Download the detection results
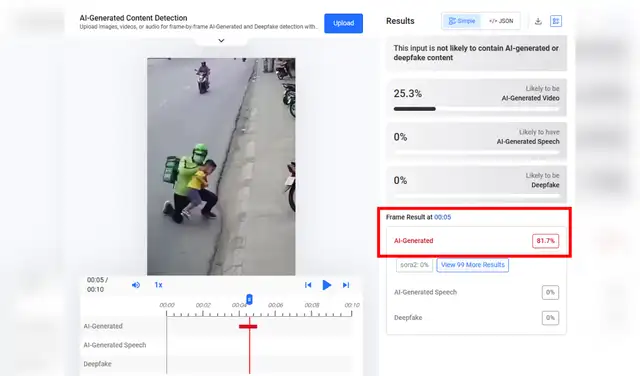 pos(538,21)
